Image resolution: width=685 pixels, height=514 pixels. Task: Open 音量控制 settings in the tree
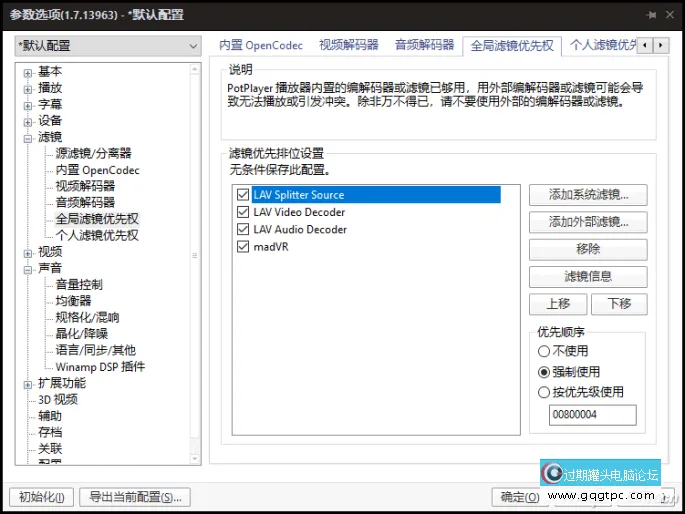79,285
